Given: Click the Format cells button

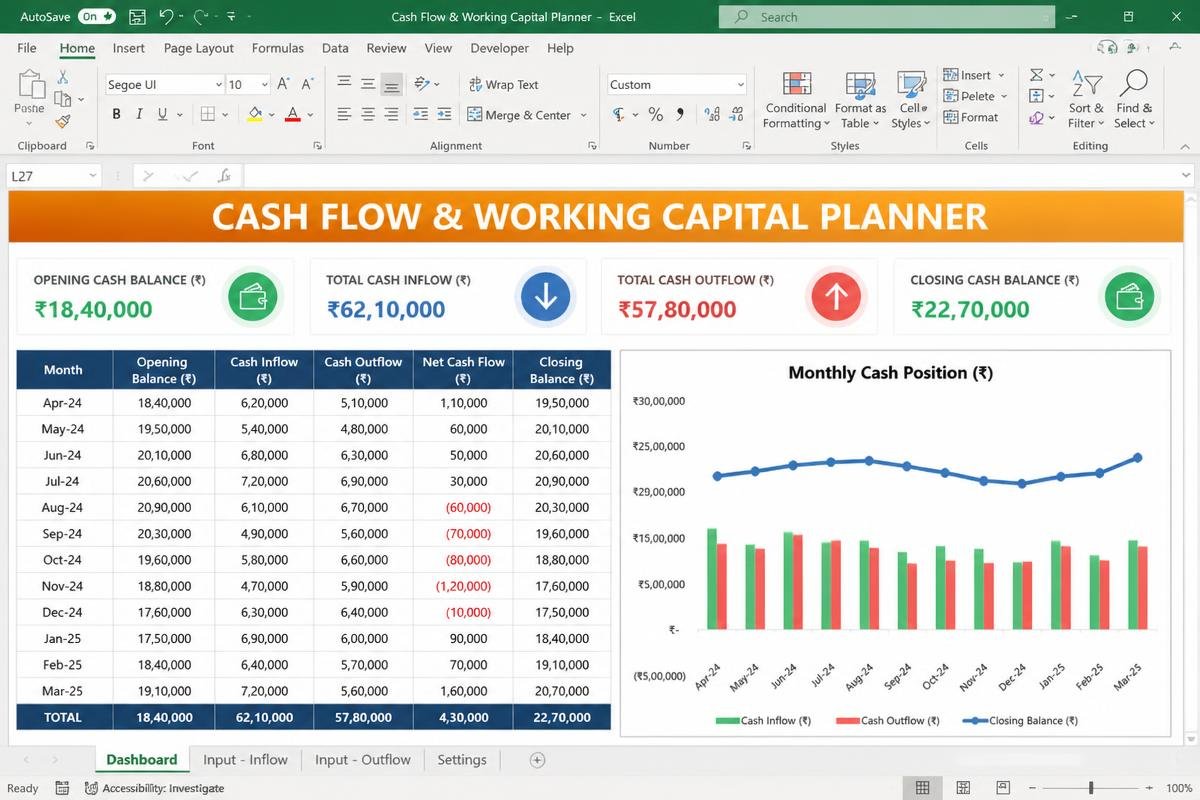Looking at the screenshot, I should pyautogui.click(x=970, y=117).
